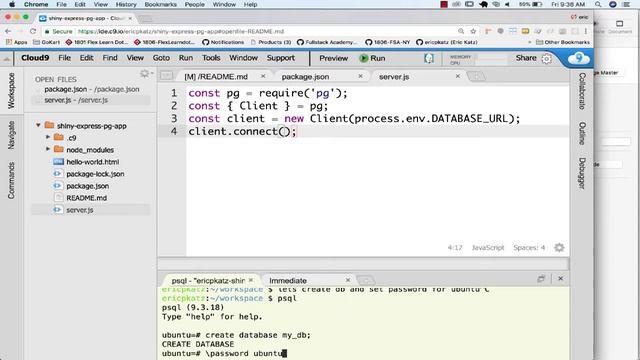The height and width of the screenshot is (360, 640).
Task: Click the package-lock.json file icon
Action: tap(58, 173)
